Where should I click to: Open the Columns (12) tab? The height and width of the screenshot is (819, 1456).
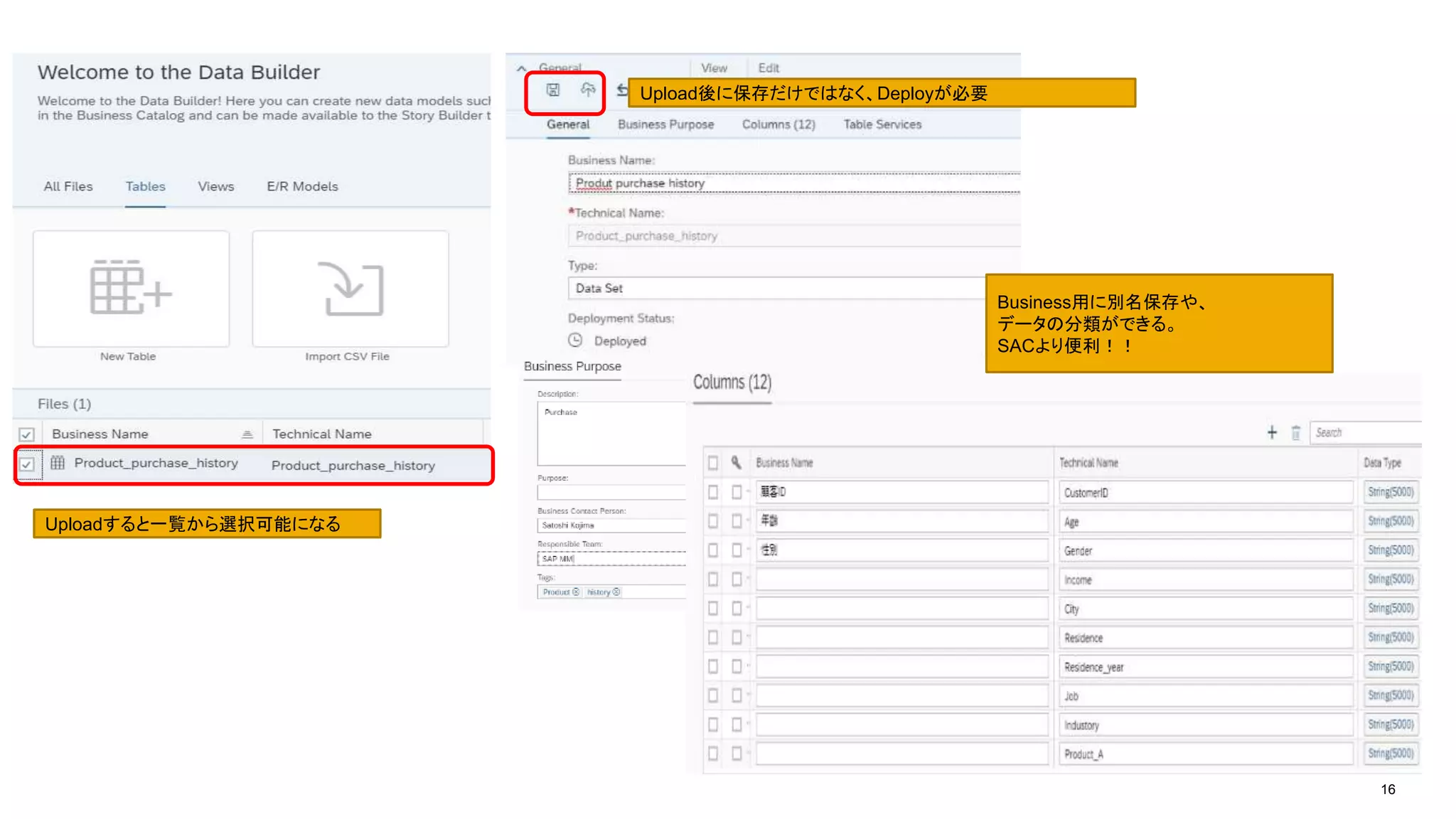point(778,124)
